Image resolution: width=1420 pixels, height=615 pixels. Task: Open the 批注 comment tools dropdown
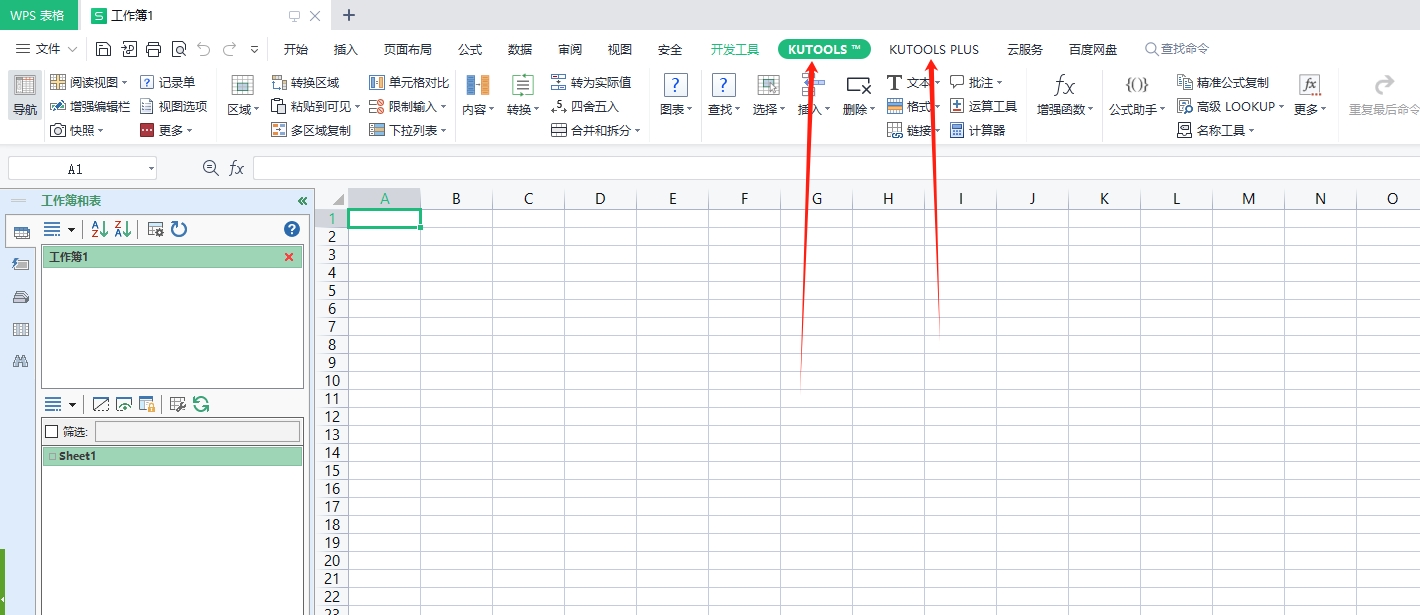[x=976, y=82]
